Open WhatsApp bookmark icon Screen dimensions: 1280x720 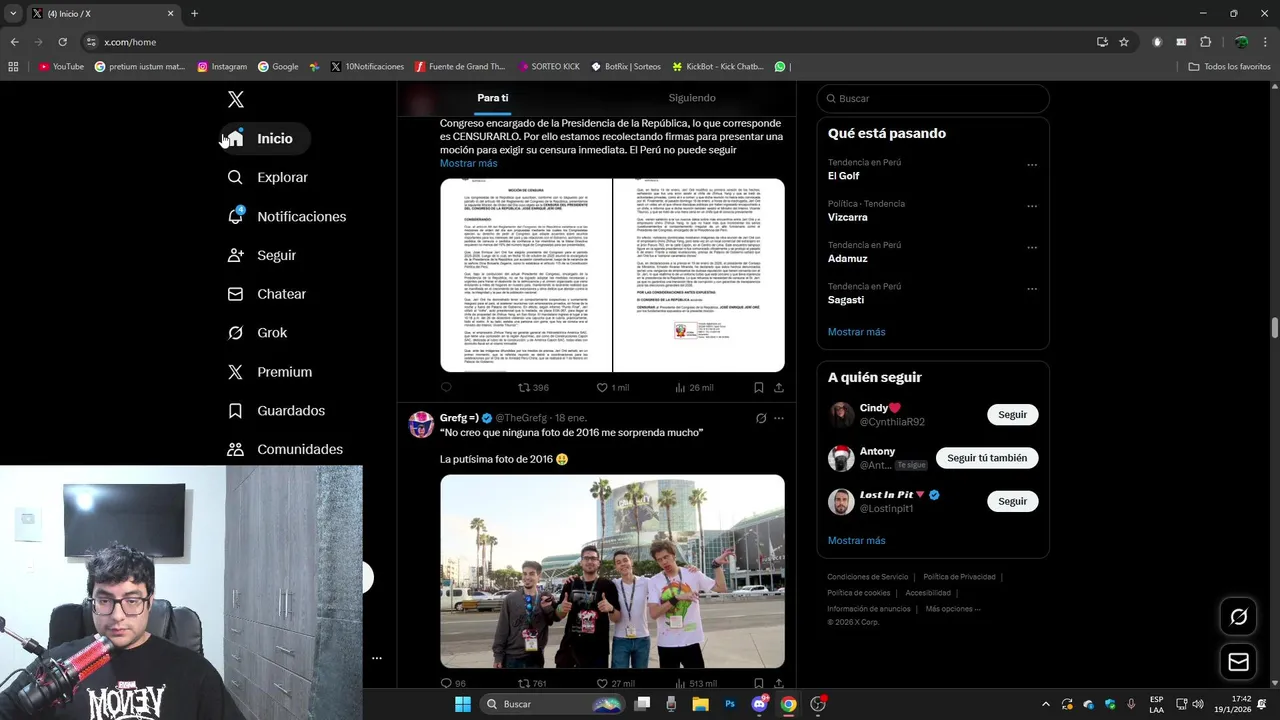point(780,67)
